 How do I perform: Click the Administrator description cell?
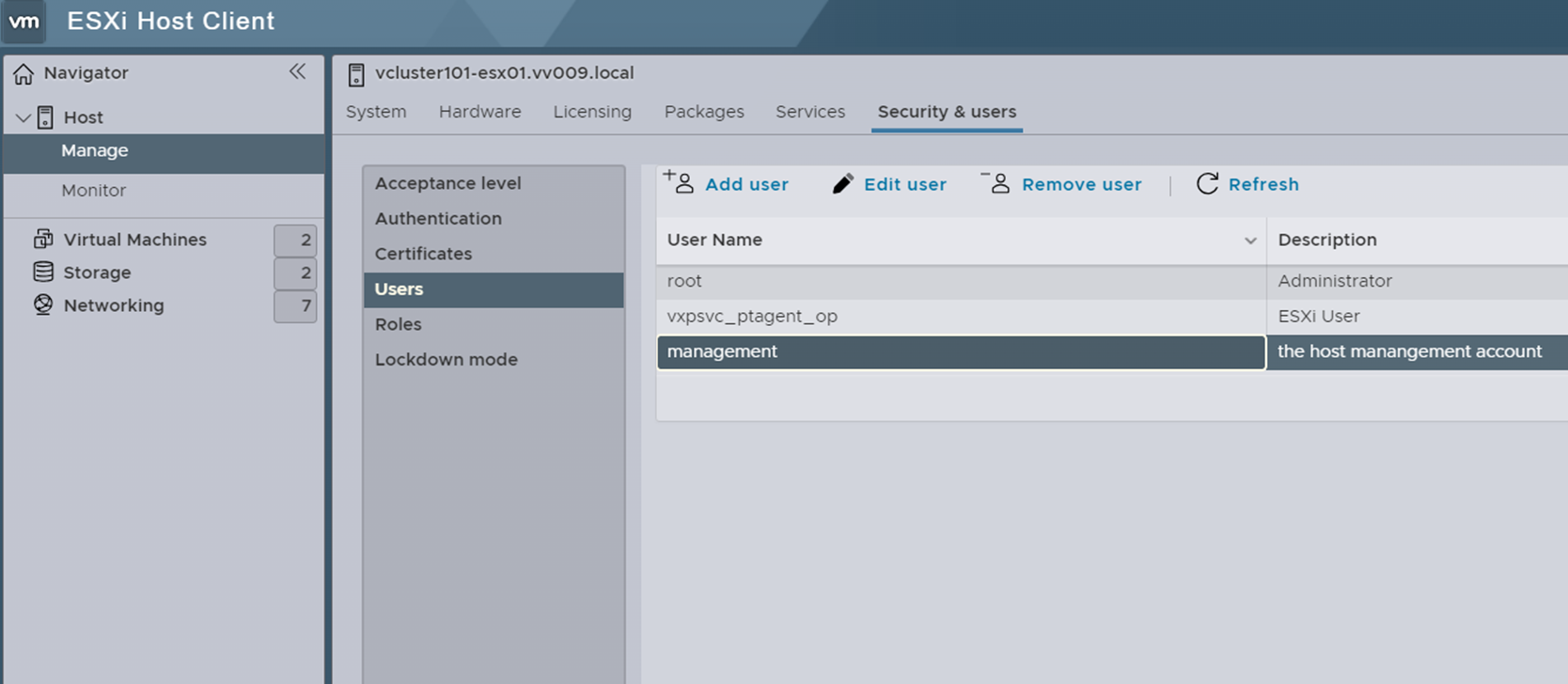click(1335, 282)
